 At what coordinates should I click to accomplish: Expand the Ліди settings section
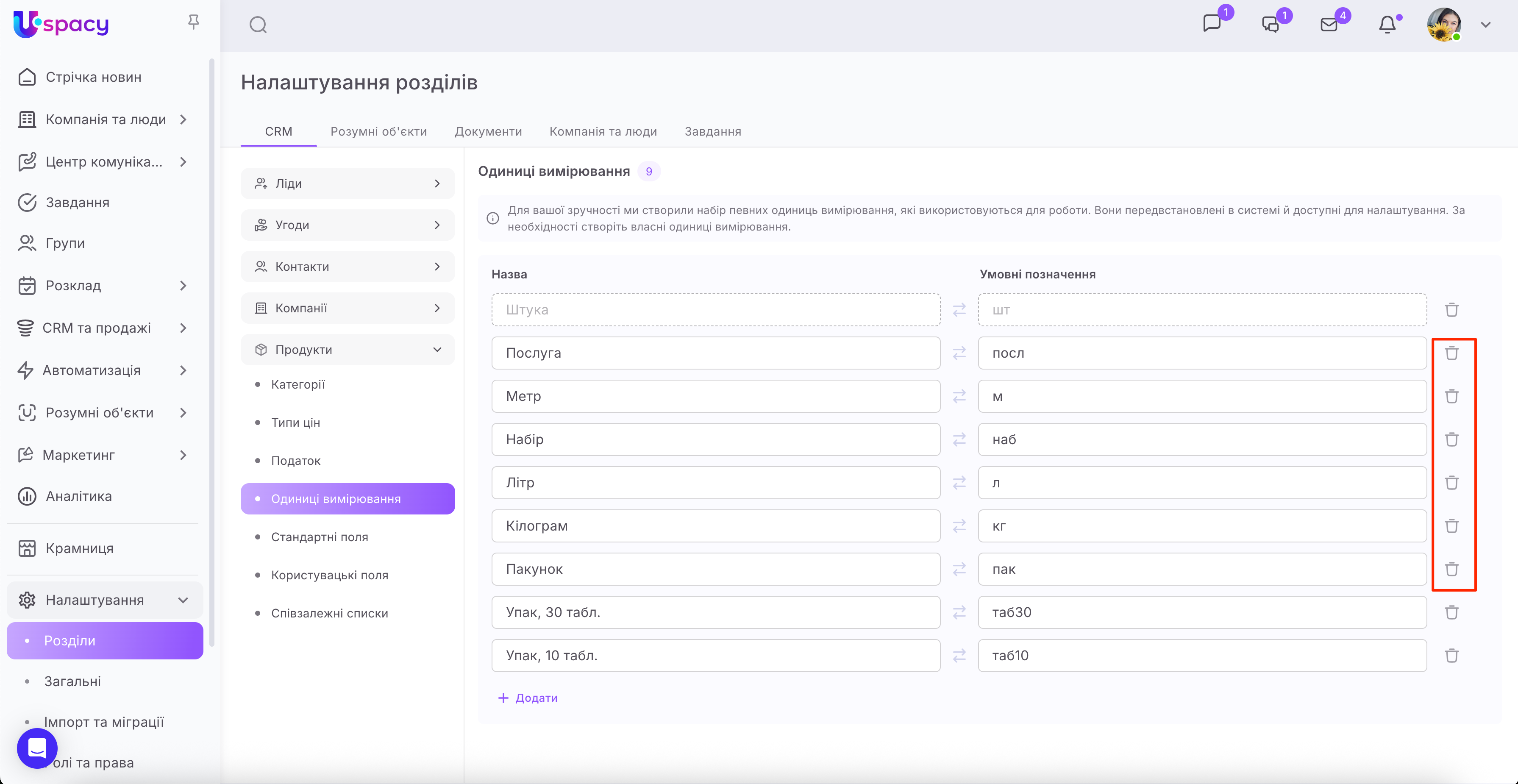coord(348,183)
